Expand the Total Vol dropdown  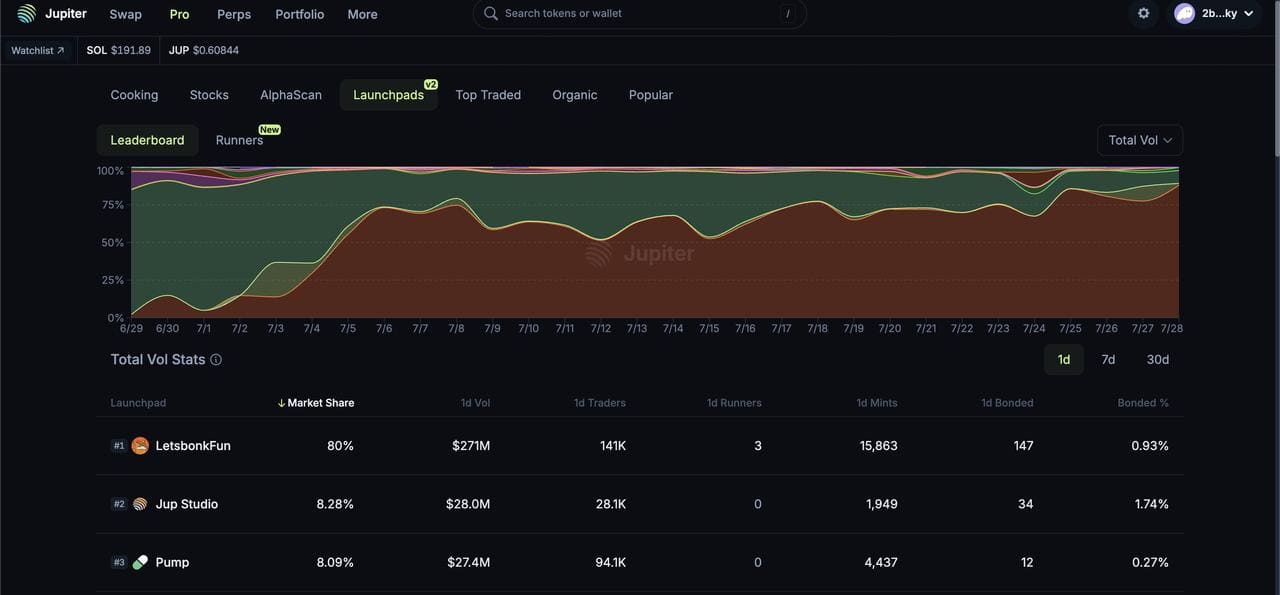pos(1140,140)
